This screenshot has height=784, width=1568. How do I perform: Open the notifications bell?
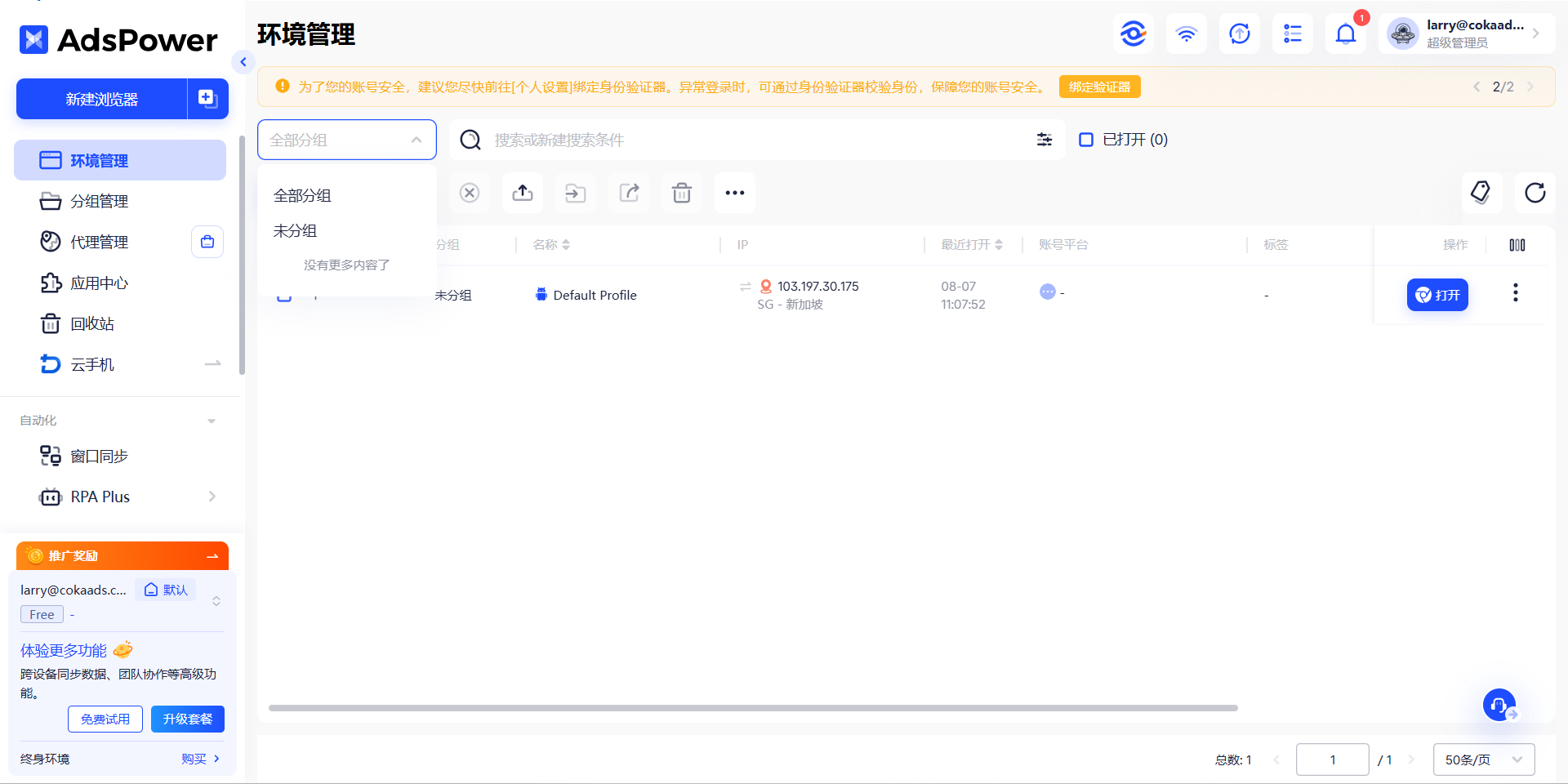pyautogui.click(x=1346, y=33)
